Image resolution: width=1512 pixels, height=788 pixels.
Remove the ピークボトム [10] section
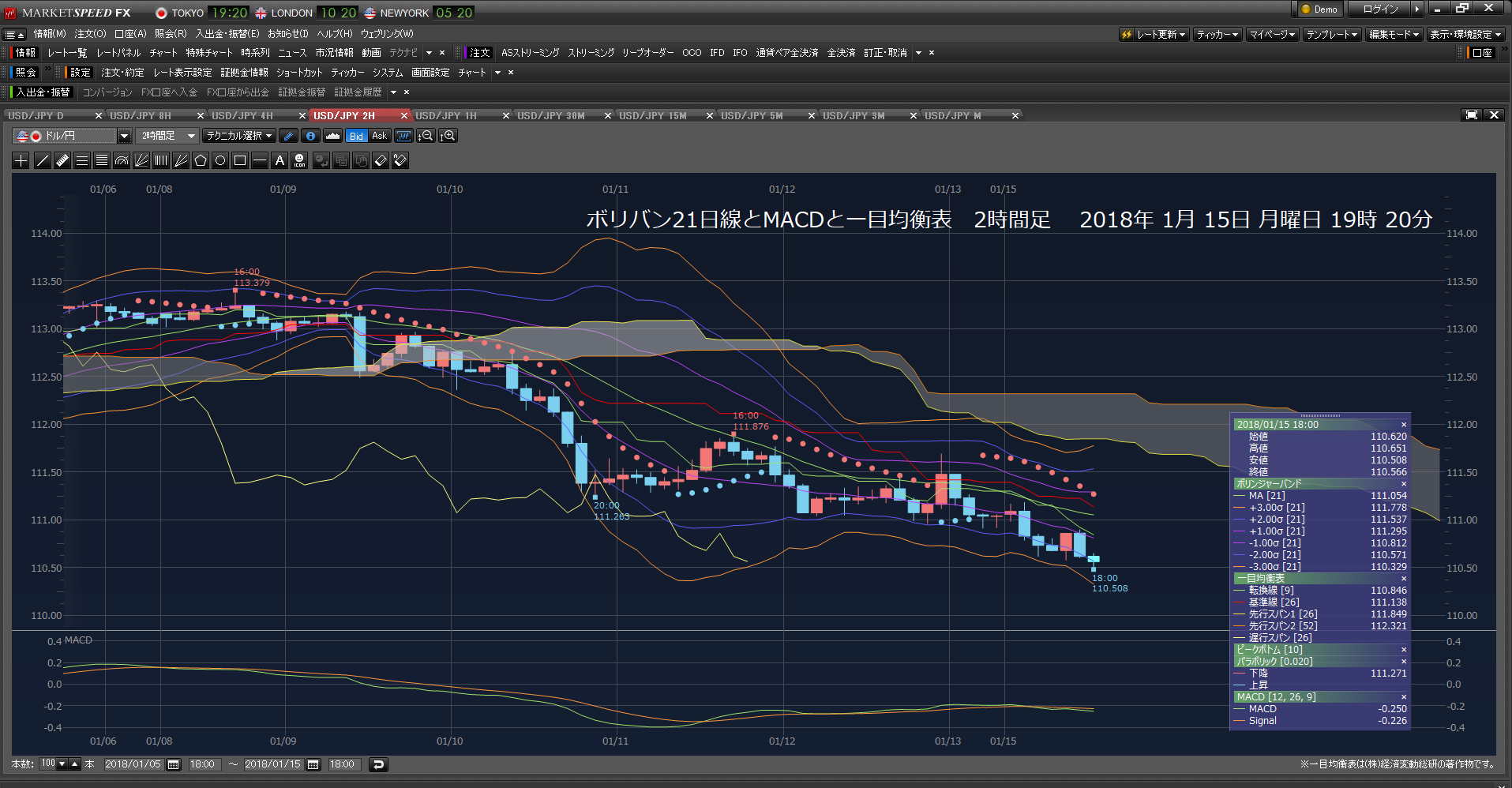pyautogui.click(x=1404, y=650)
